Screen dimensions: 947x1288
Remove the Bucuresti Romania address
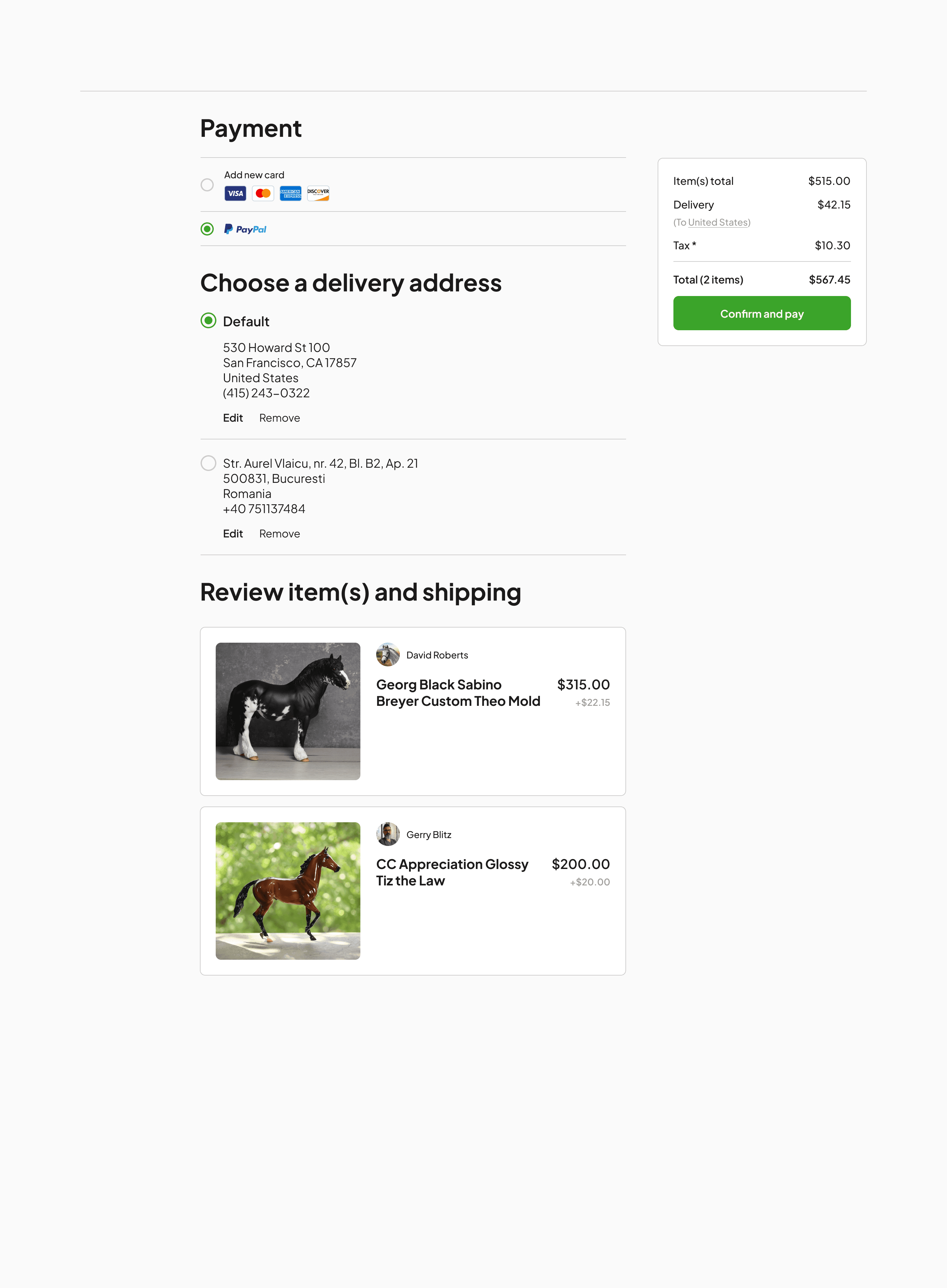(x=279, y=534)
